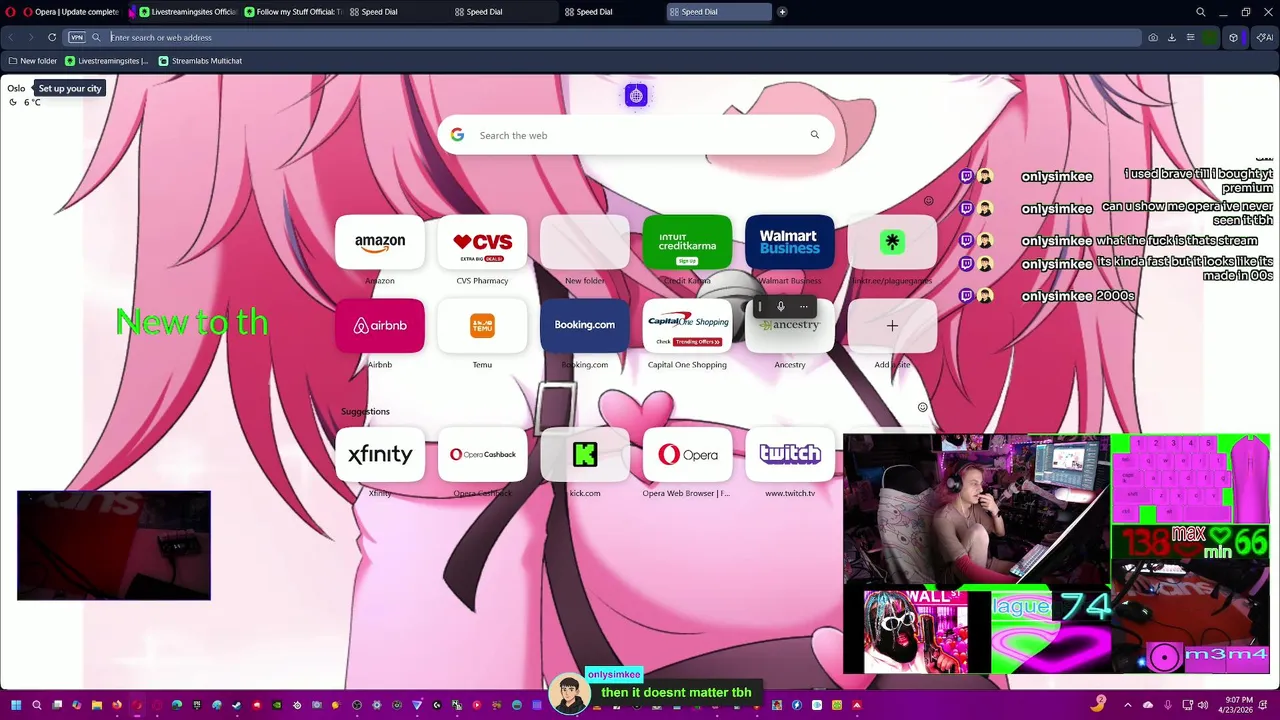Open the Livestreamingsites bookmark

[106, 61]
